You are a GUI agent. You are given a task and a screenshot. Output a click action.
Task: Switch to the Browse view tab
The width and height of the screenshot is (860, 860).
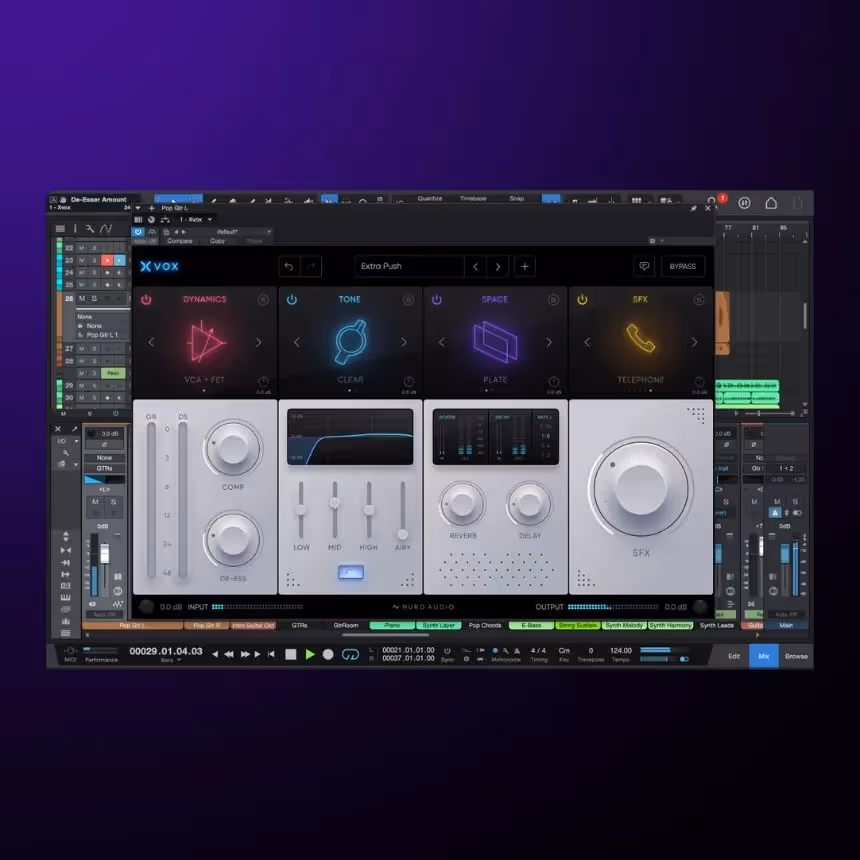coord(796,656)
